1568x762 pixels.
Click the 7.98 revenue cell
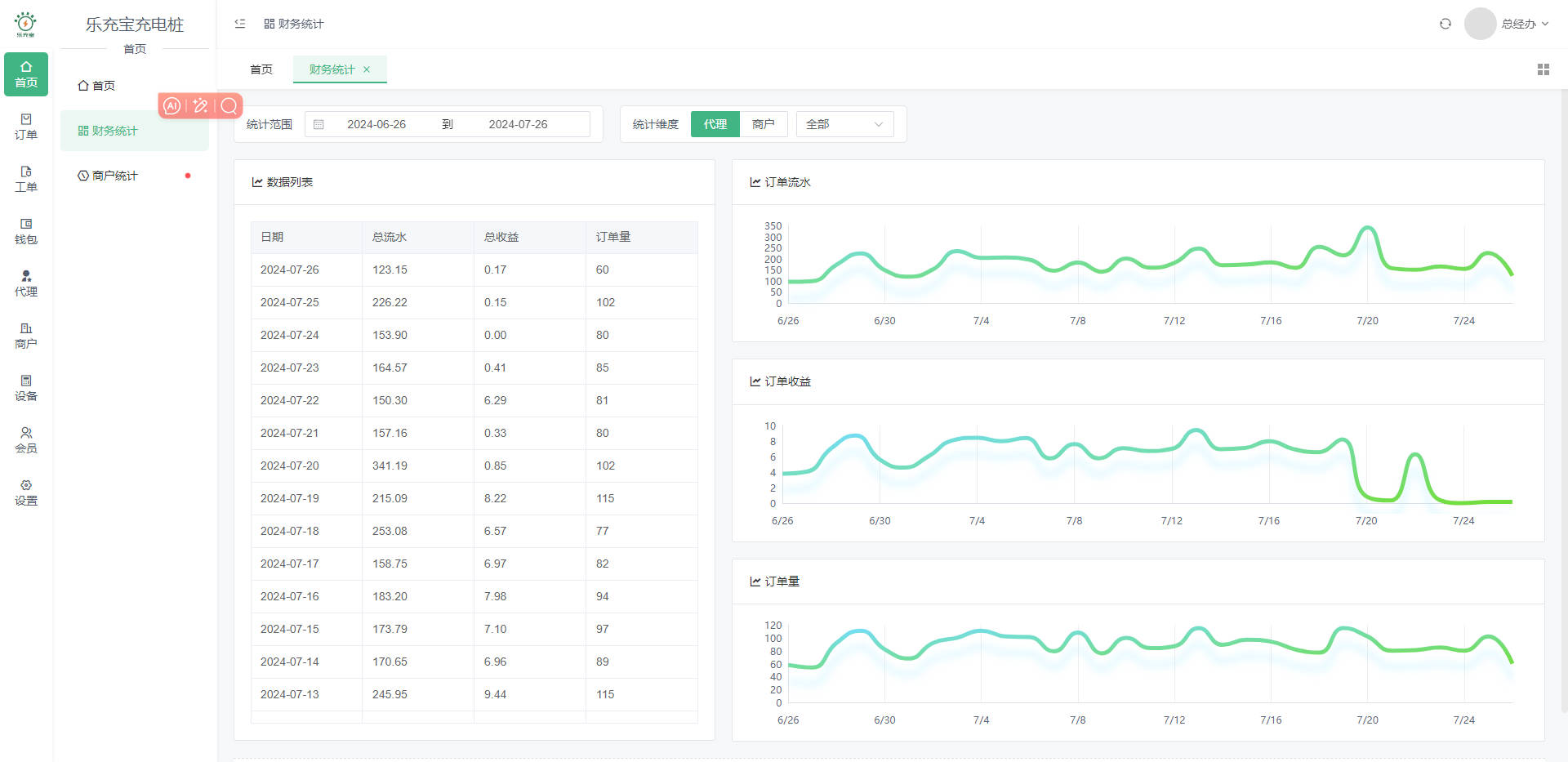(x=530, y=596)
